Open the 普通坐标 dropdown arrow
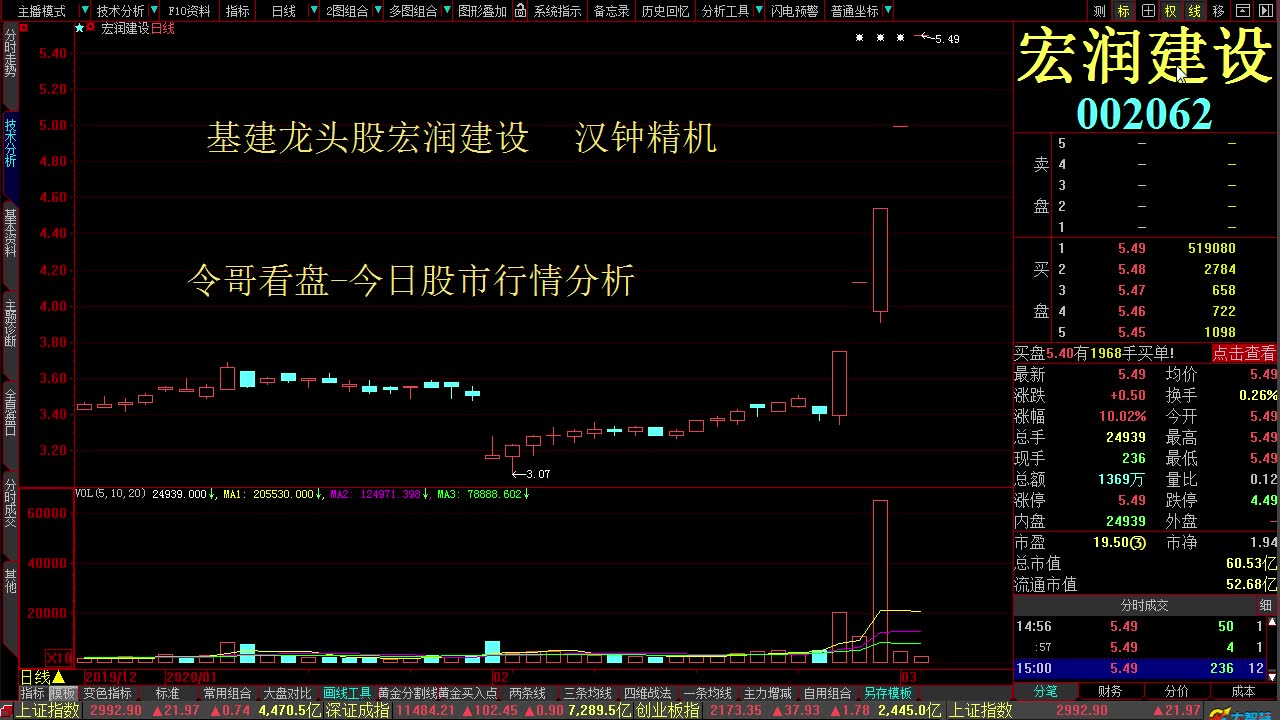 point(888,11)
